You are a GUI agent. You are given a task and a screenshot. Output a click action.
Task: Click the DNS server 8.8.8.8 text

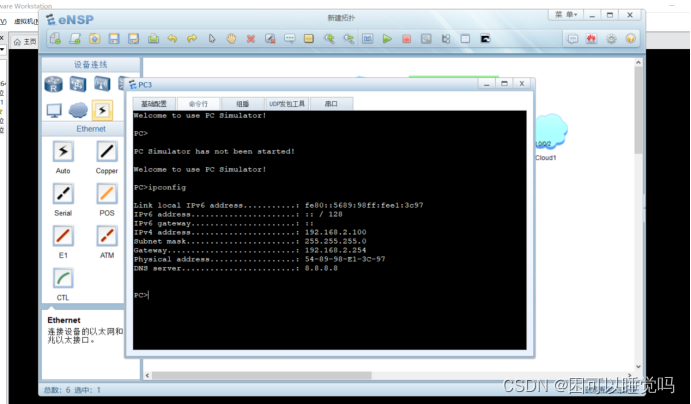click(x=321, y=268)
